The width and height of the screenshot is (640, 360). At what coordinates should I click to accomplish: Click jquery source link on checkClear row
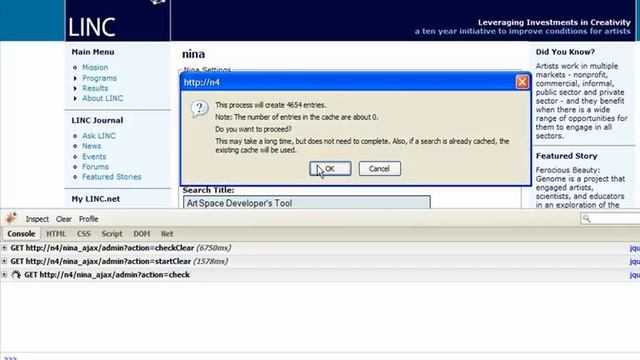tap(635, 248)
